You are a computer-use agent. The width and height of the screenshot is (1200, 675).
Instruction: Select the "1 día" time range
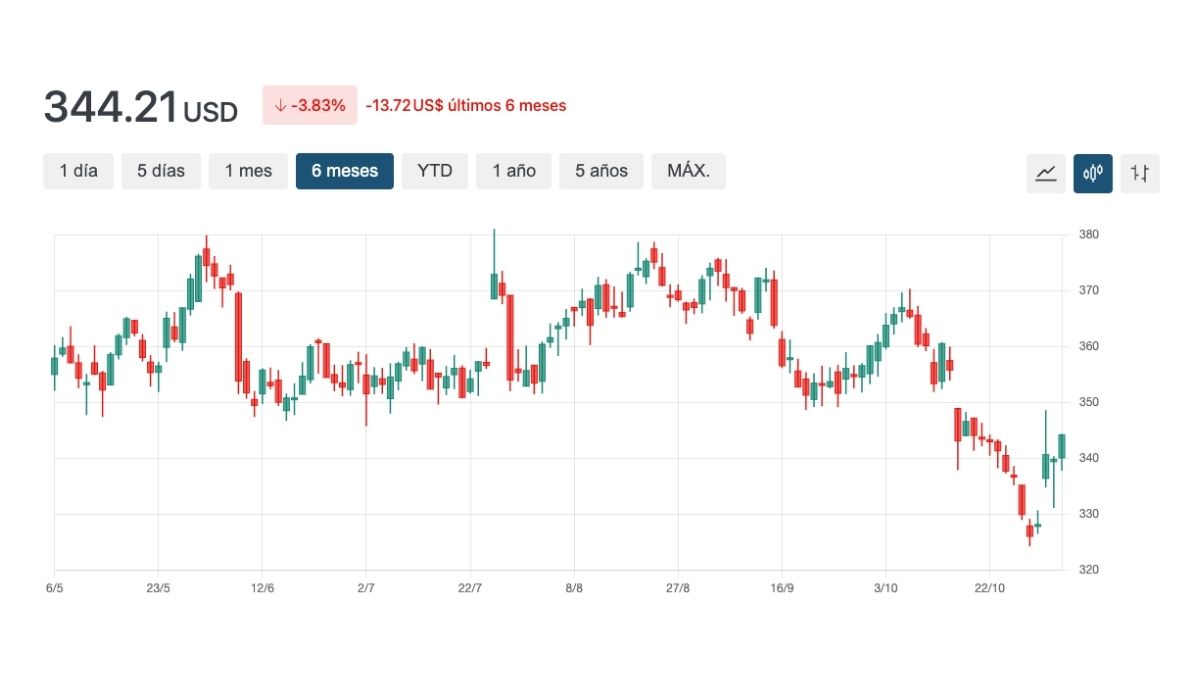click(77, 171)
